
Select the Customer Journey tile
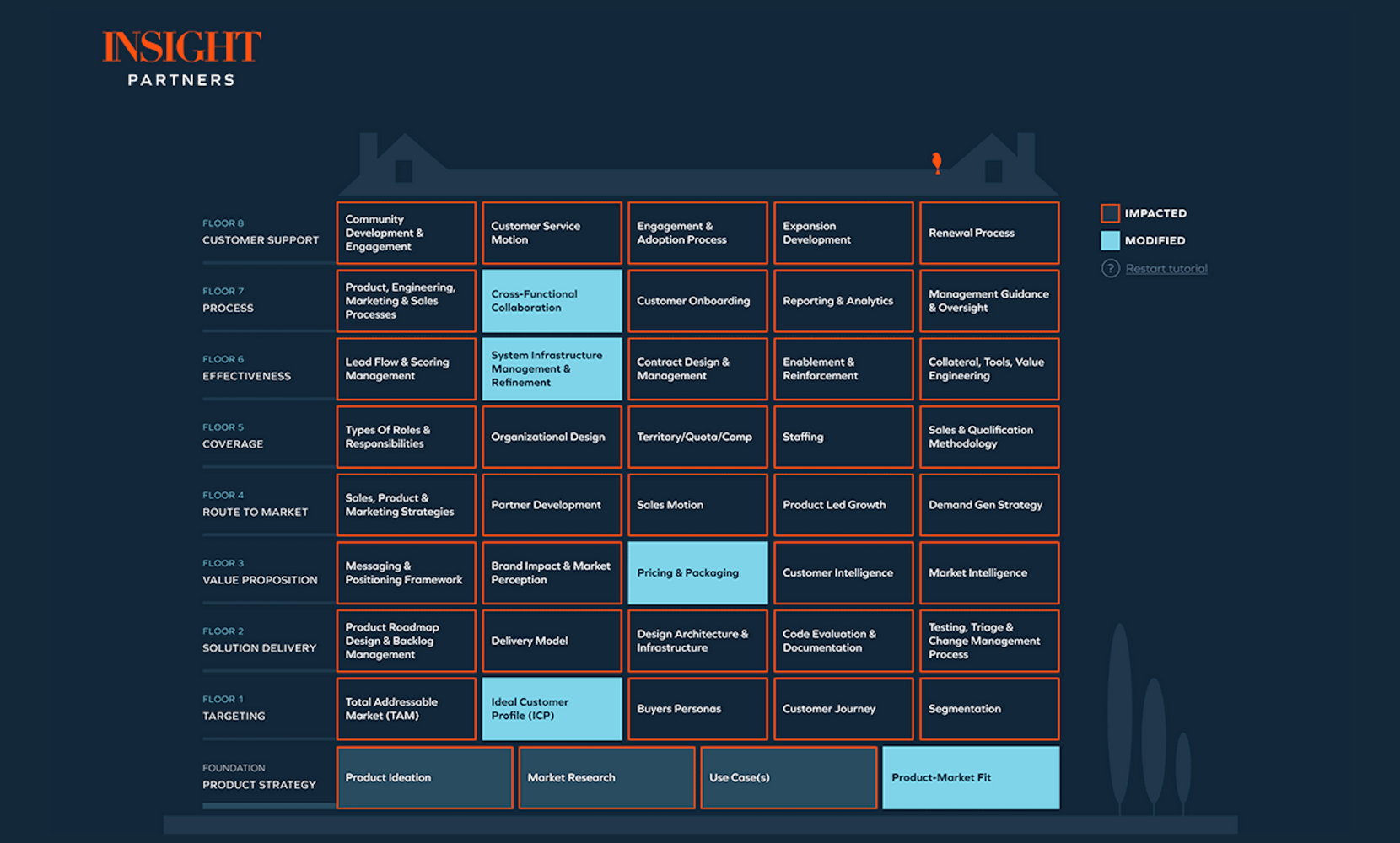tap(843, 709)
